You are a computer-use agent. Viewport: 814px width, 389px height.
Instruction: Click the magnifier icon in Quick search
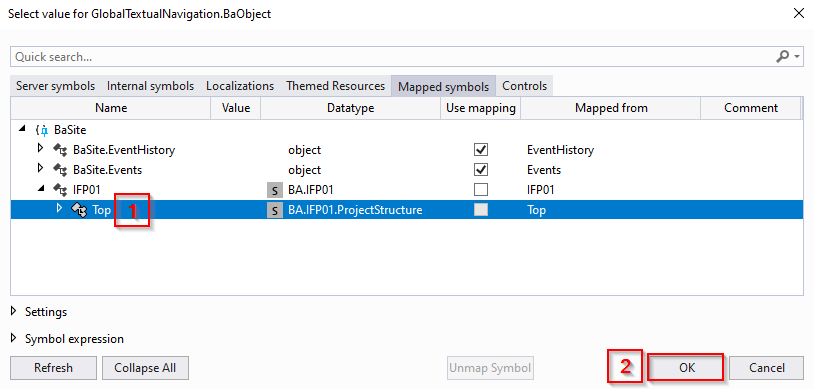[783, 57]
